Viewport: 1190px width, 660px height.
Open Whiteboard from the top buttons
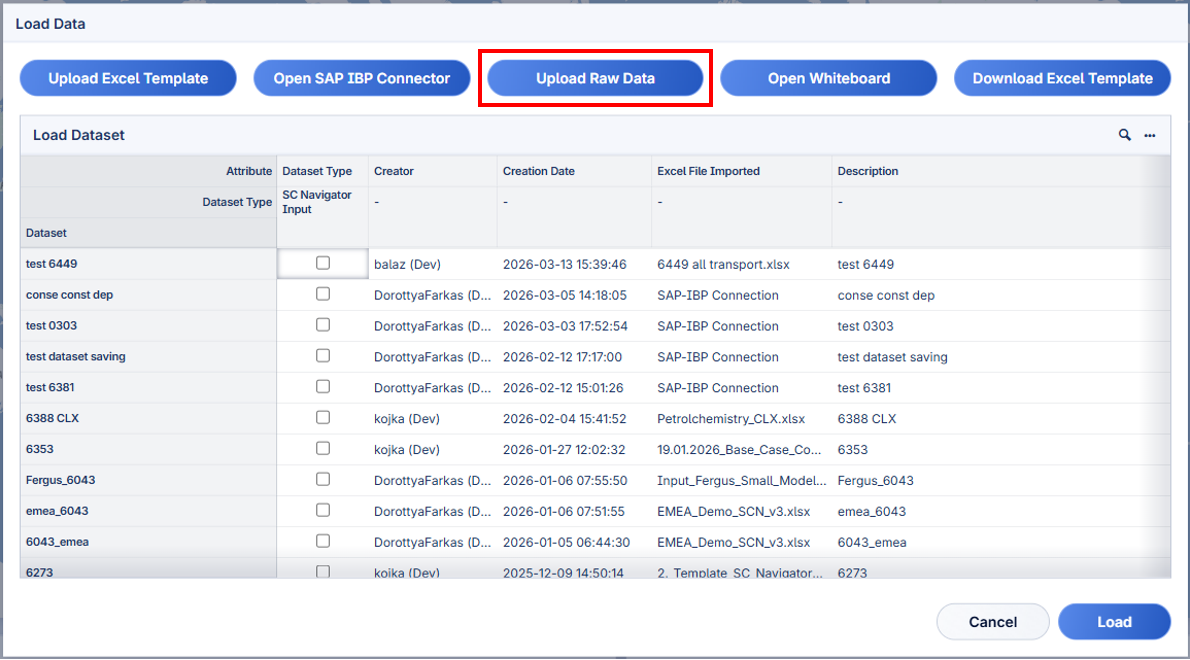(x=828, y=78)
